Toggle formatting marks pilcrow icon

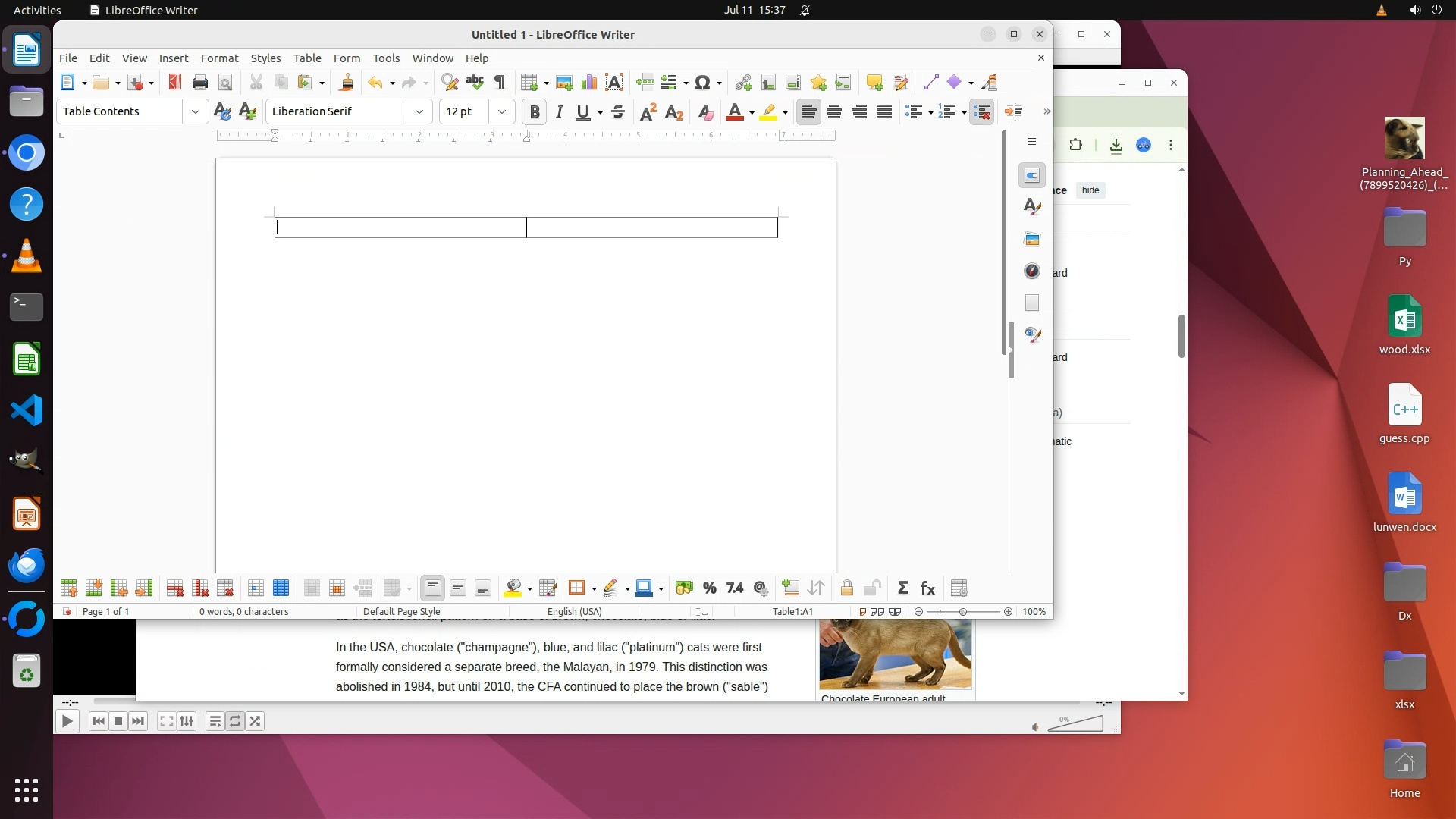pos(500,83)
